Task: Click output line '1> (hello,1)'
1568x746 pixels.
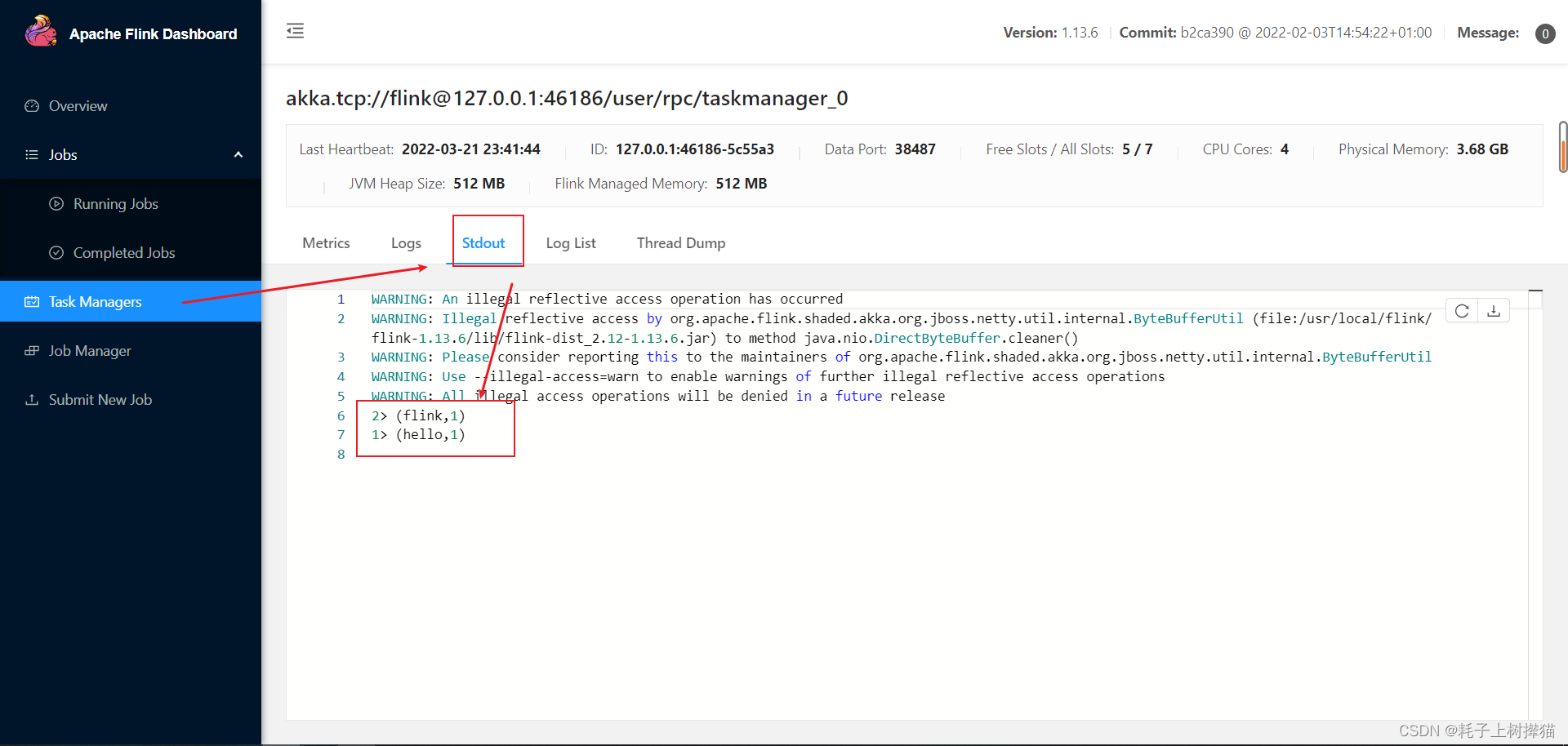Action: (418, 434)
